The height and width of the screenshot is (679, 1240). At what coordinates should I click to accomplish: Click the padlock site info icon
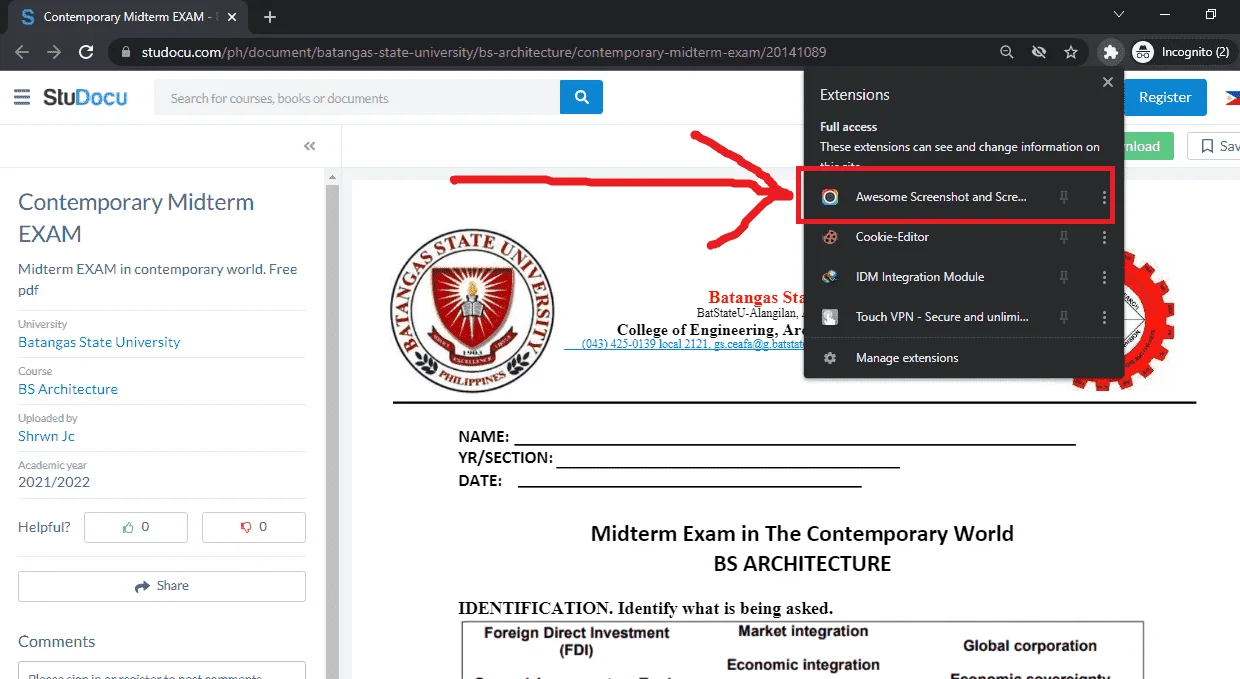tap(125, 52)
